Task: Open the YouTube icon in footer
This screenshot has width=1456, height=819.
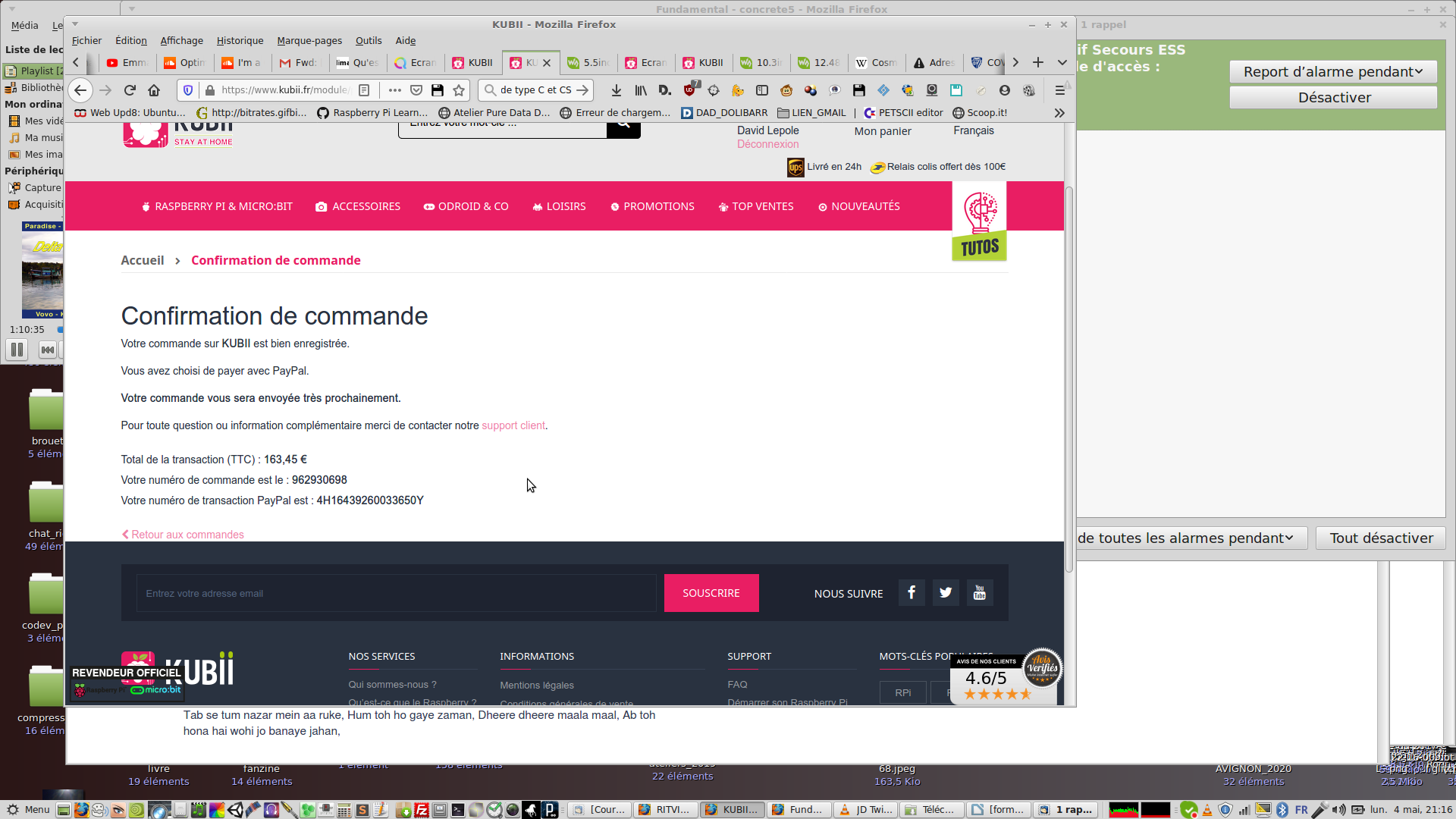Action: click(980, 592)
